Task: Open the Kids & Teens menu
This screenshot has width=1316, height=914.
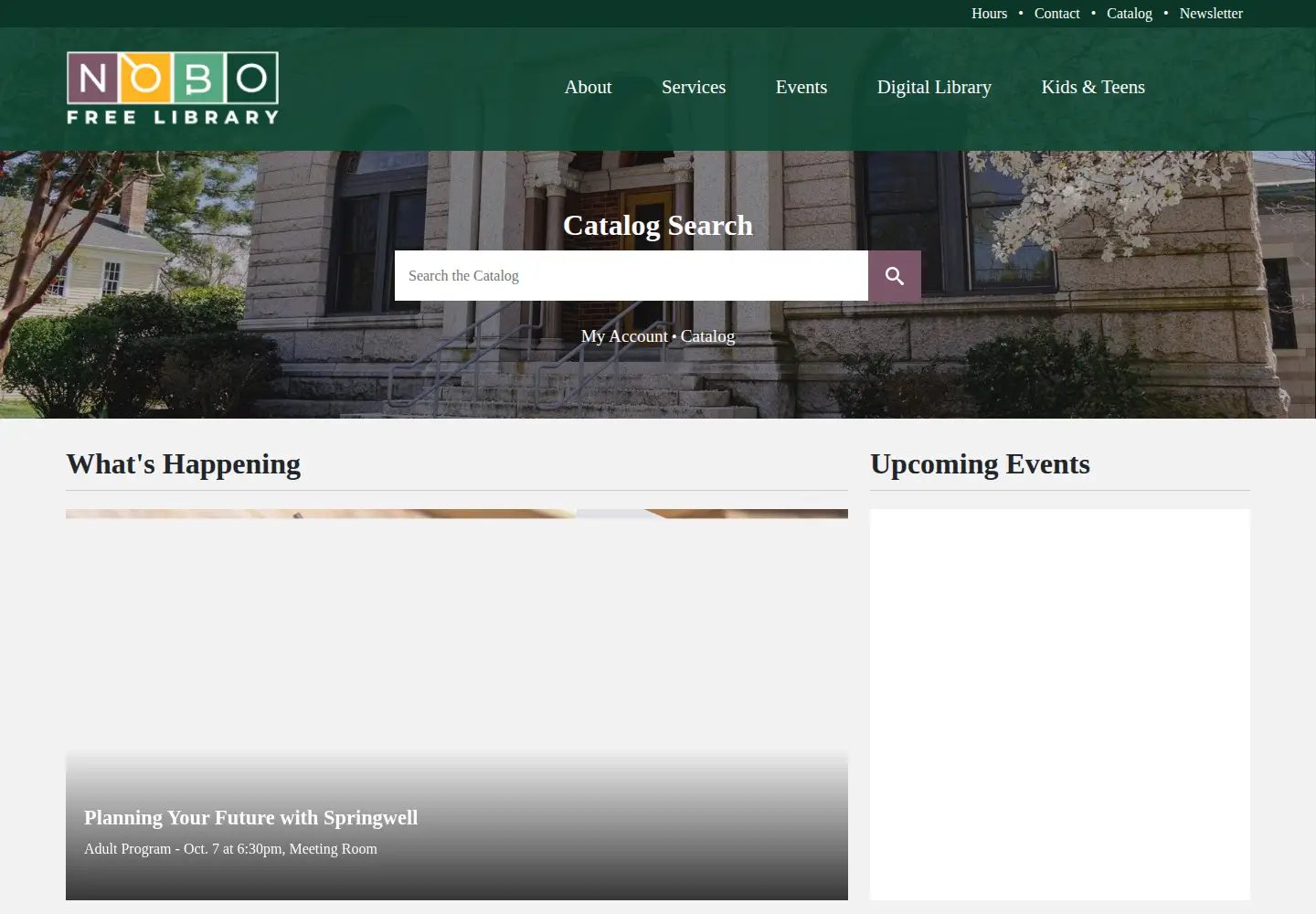Action: tap(1093, 87)
